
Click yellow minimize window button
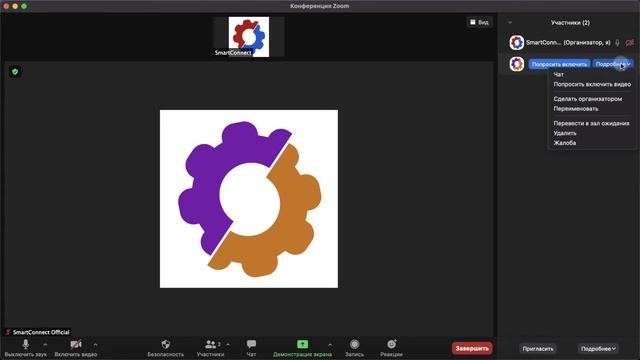(15, 6)
